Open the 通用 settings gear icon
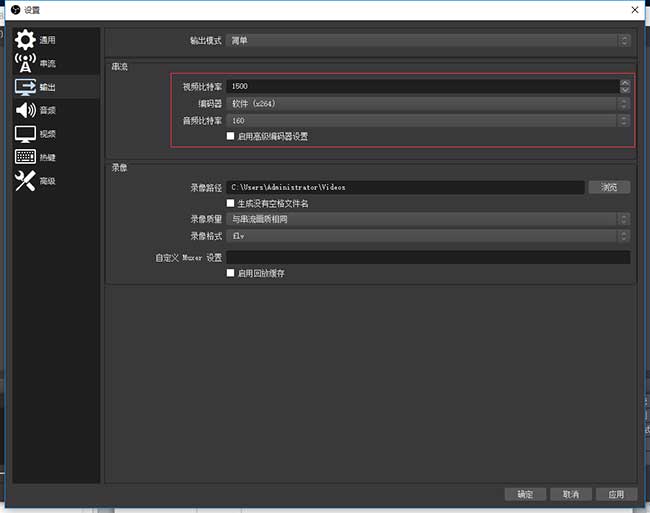The image size is (650, 513). click(25, 41)
